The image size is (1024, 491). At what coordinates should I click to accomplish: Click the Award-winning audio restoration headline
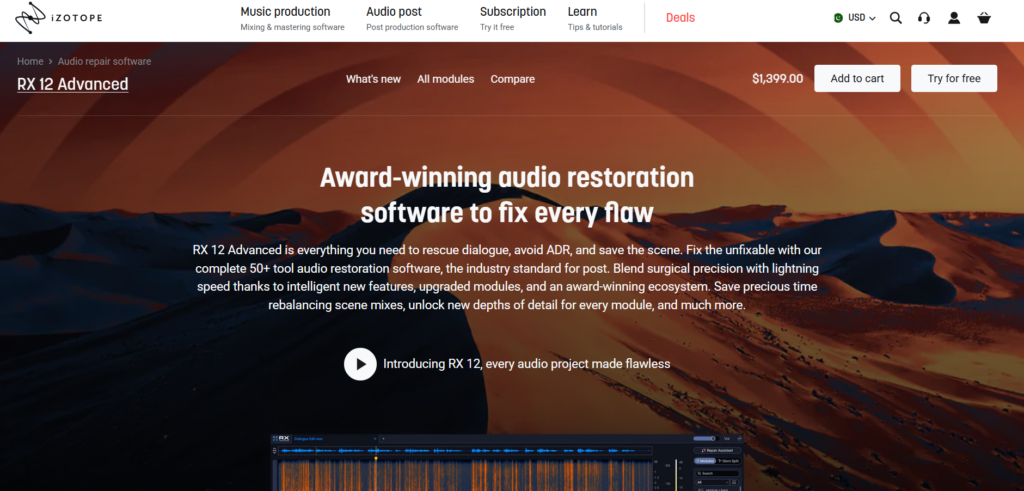point(507,195)
